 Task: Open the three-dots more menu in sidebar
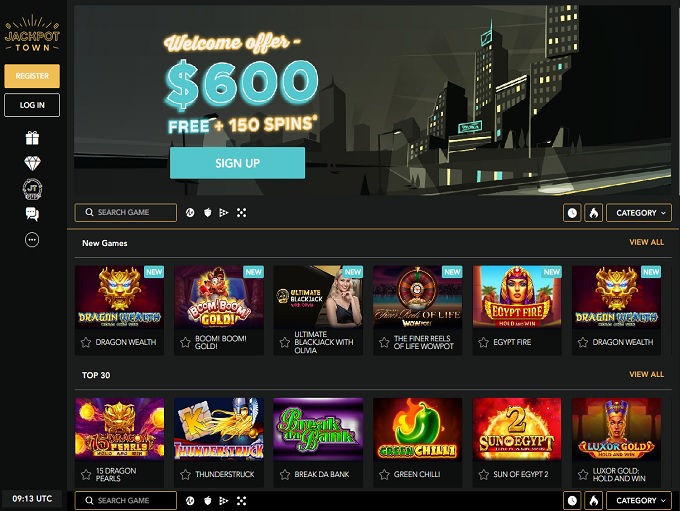pos(32,239)
